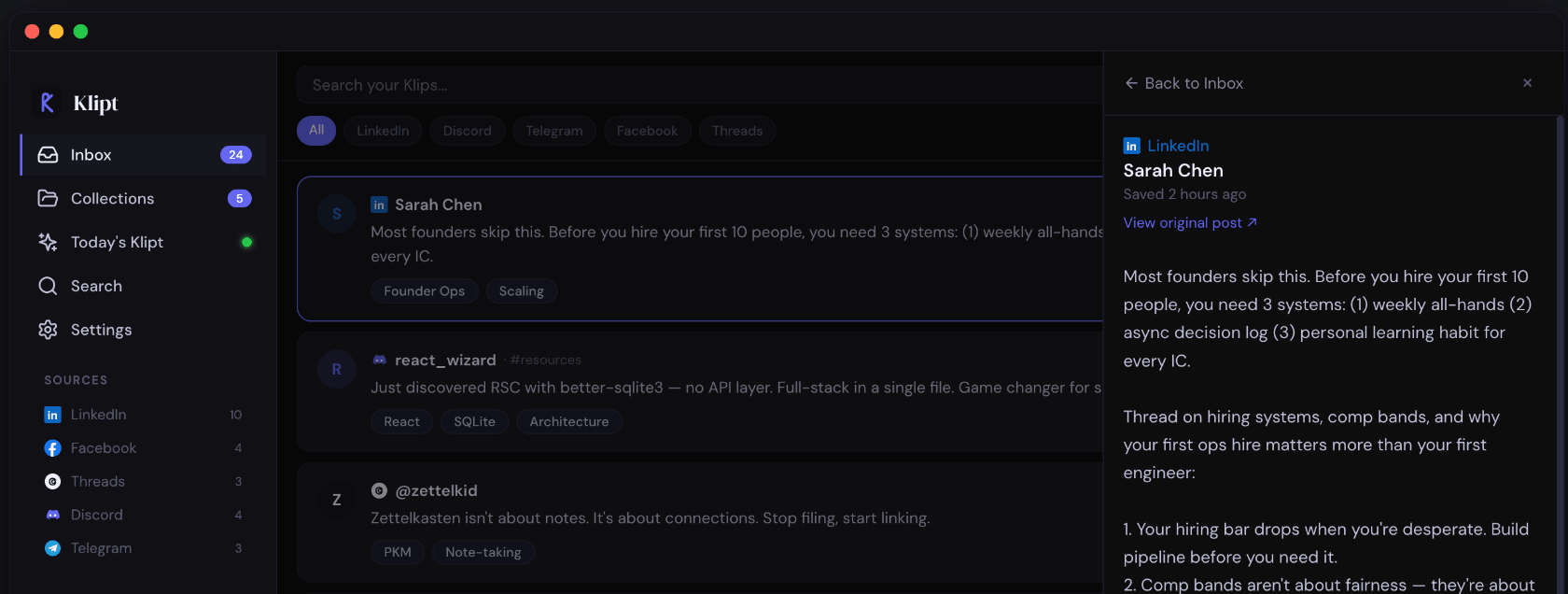Click the Inbox tray icon

48,155
